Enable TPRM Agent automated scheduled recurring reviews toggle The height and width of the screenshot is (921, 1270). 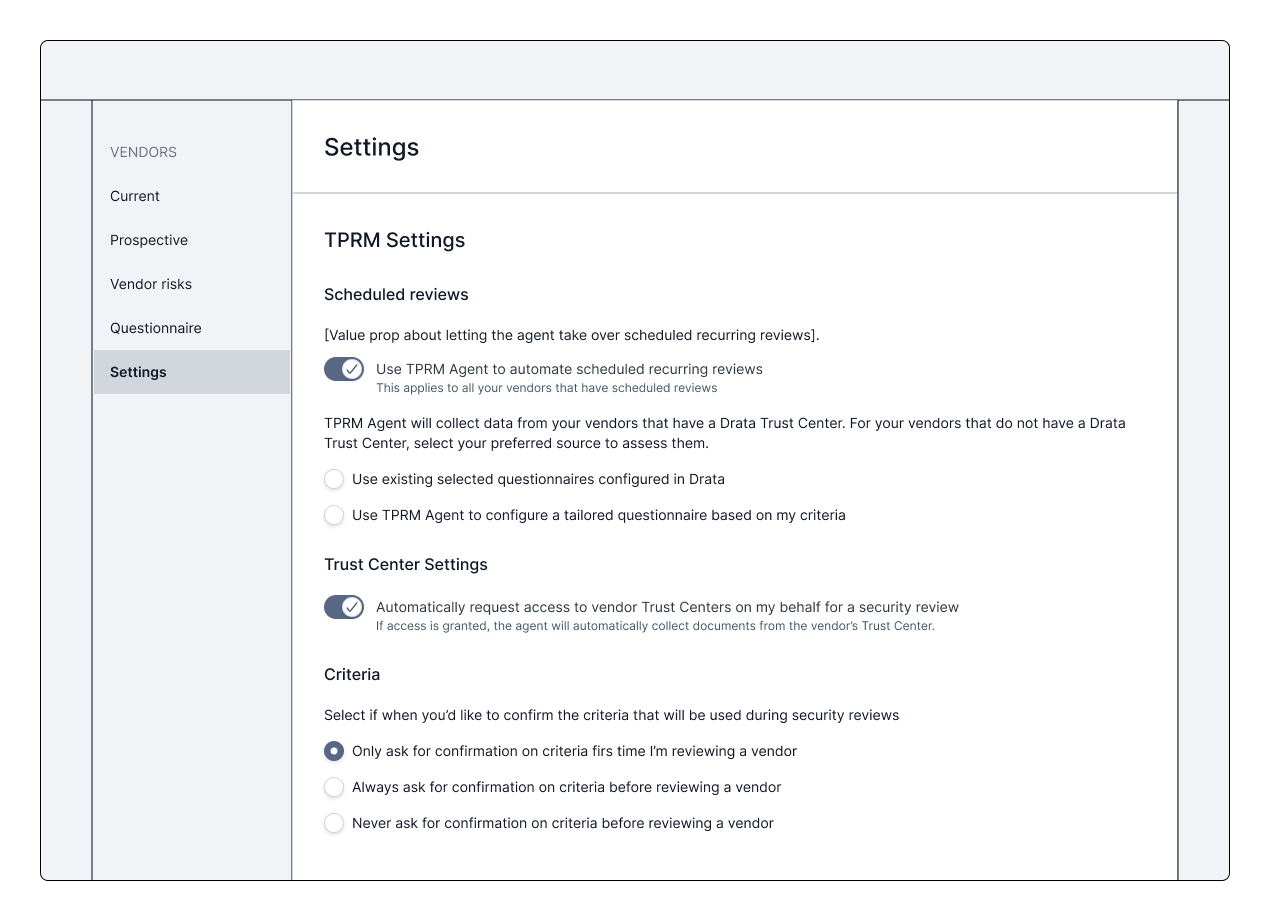343,369
